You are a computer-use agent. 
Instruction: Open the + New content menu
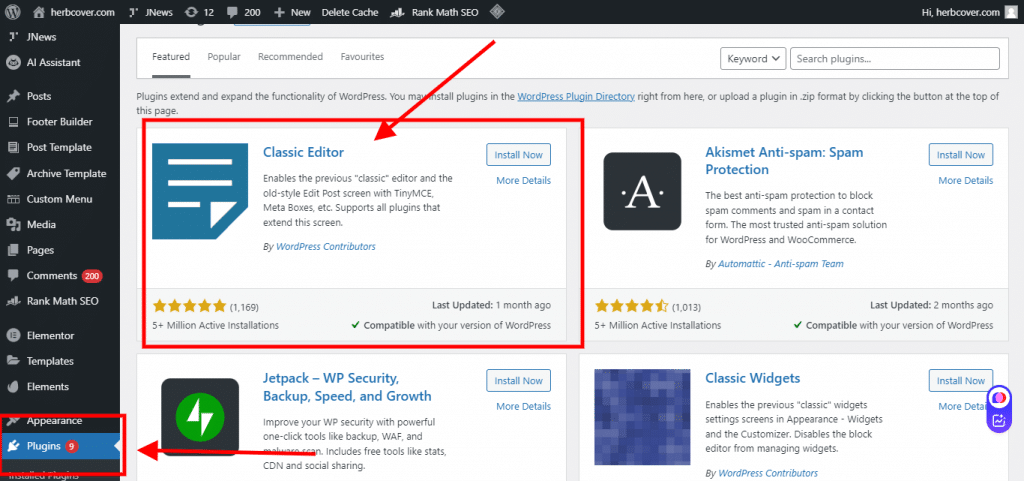tap(292, 13)
